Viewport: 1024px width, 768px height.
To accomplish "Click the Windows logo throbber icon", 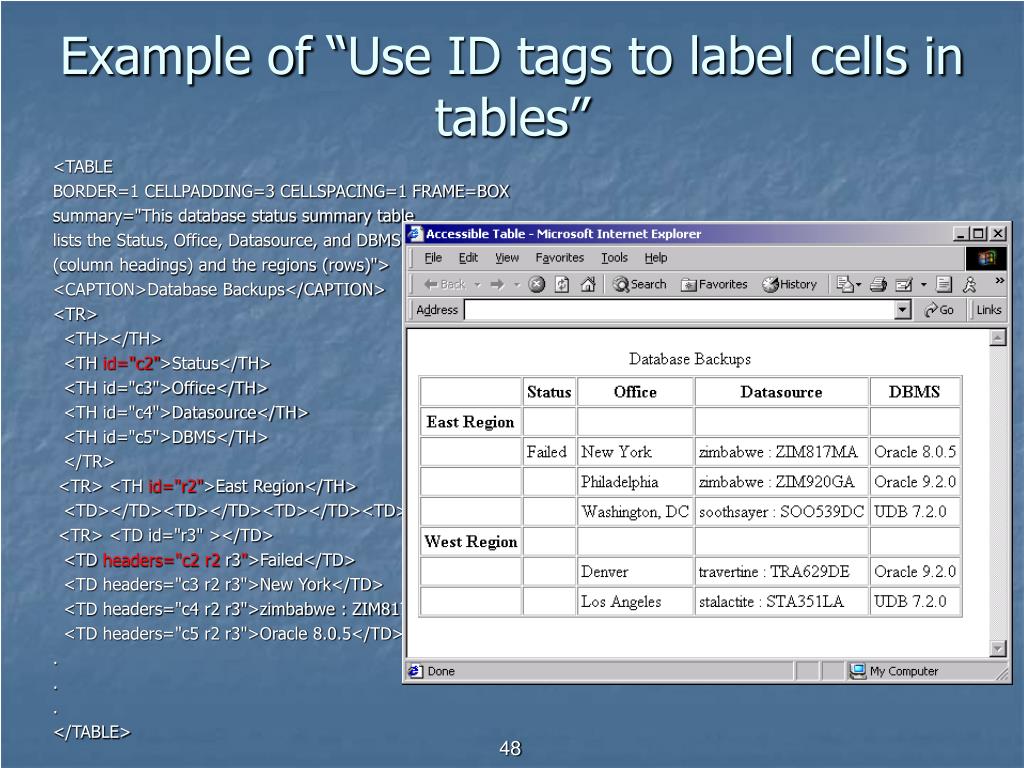I will click(986, 258).
